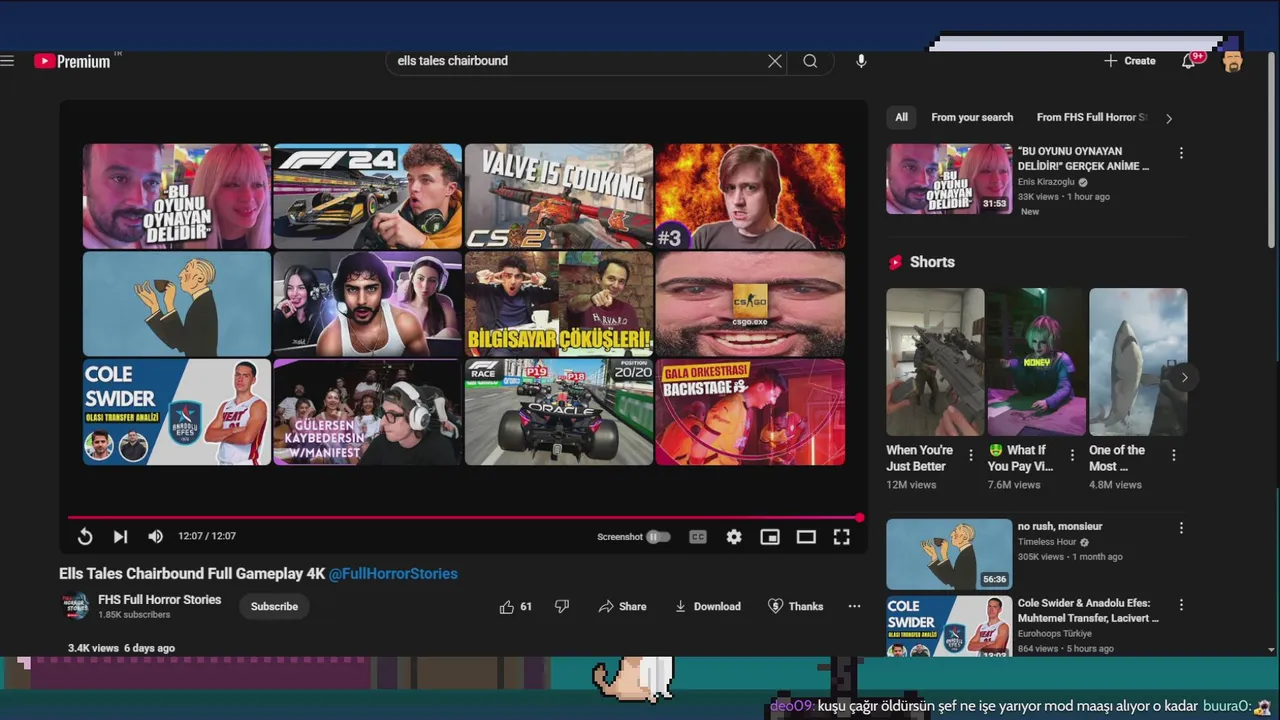Open shark 'One of the Most' short thumbnail
Image resolution: width=1280 pixels, height=720 pixels.
(x=1138, y=362)
